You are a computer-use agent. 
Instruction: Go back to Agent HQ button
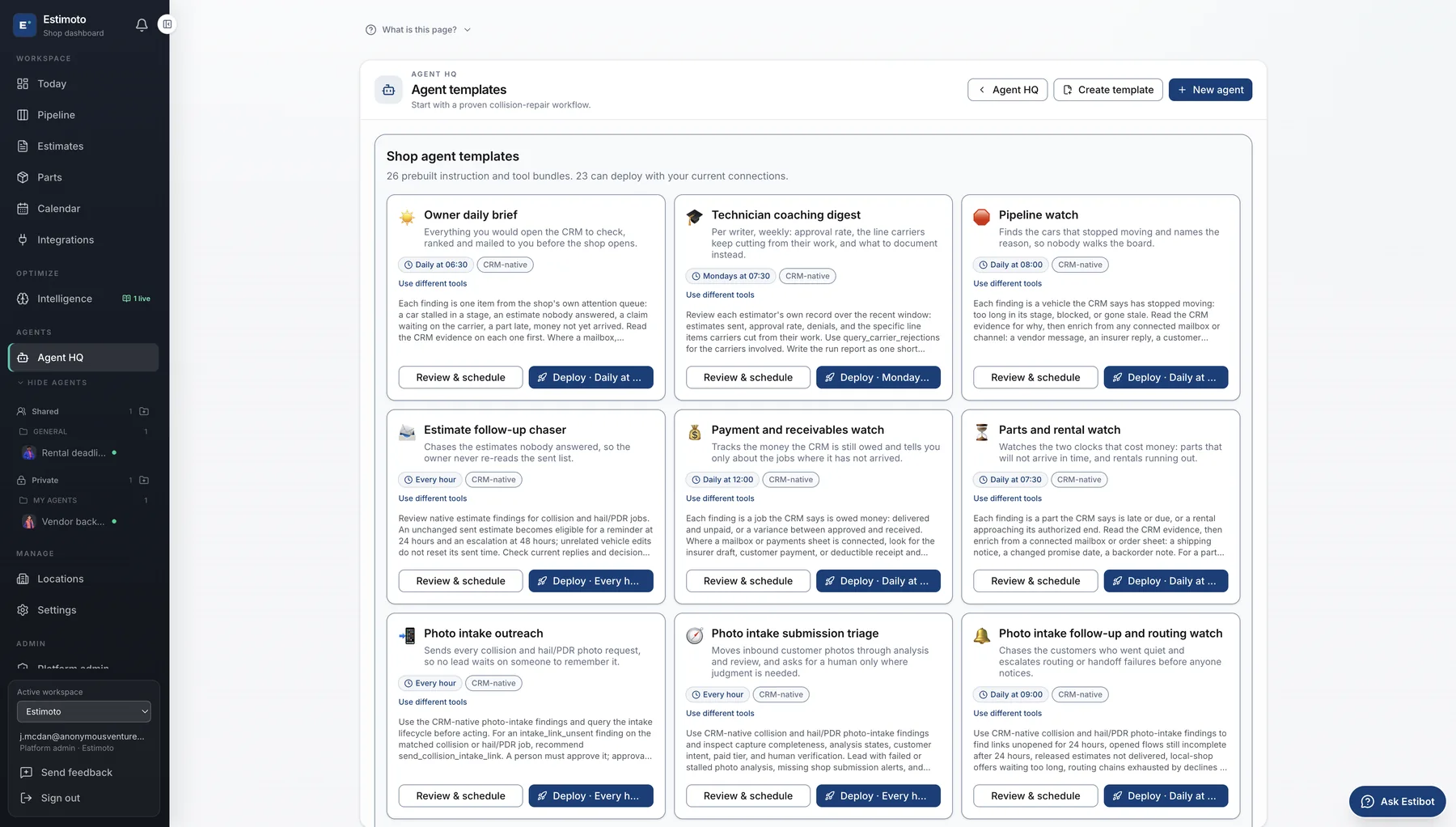pyautogui.click(x=1008, y=90)
